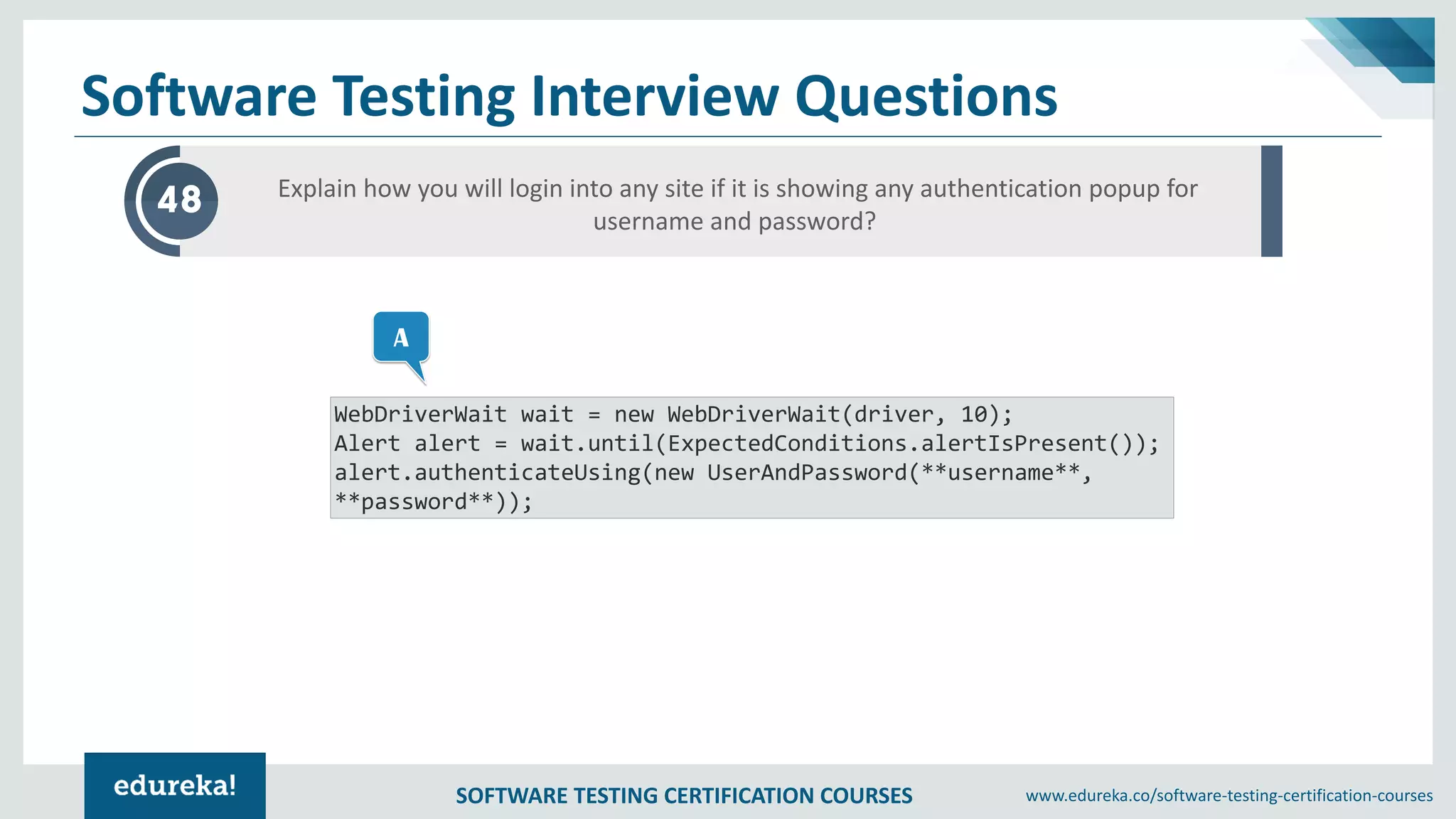Open the www.edureka.co certification courses link
Image resolution: width=1456 pixels, height=819 pixels.
[1229, 796]
